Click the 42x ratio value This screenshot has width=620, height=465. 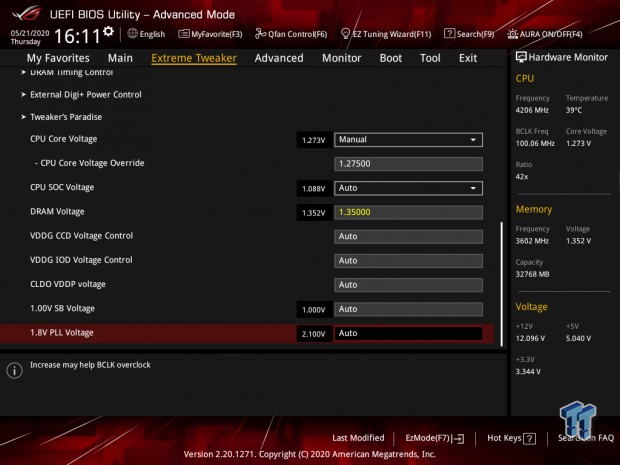(x=522, y=177)
